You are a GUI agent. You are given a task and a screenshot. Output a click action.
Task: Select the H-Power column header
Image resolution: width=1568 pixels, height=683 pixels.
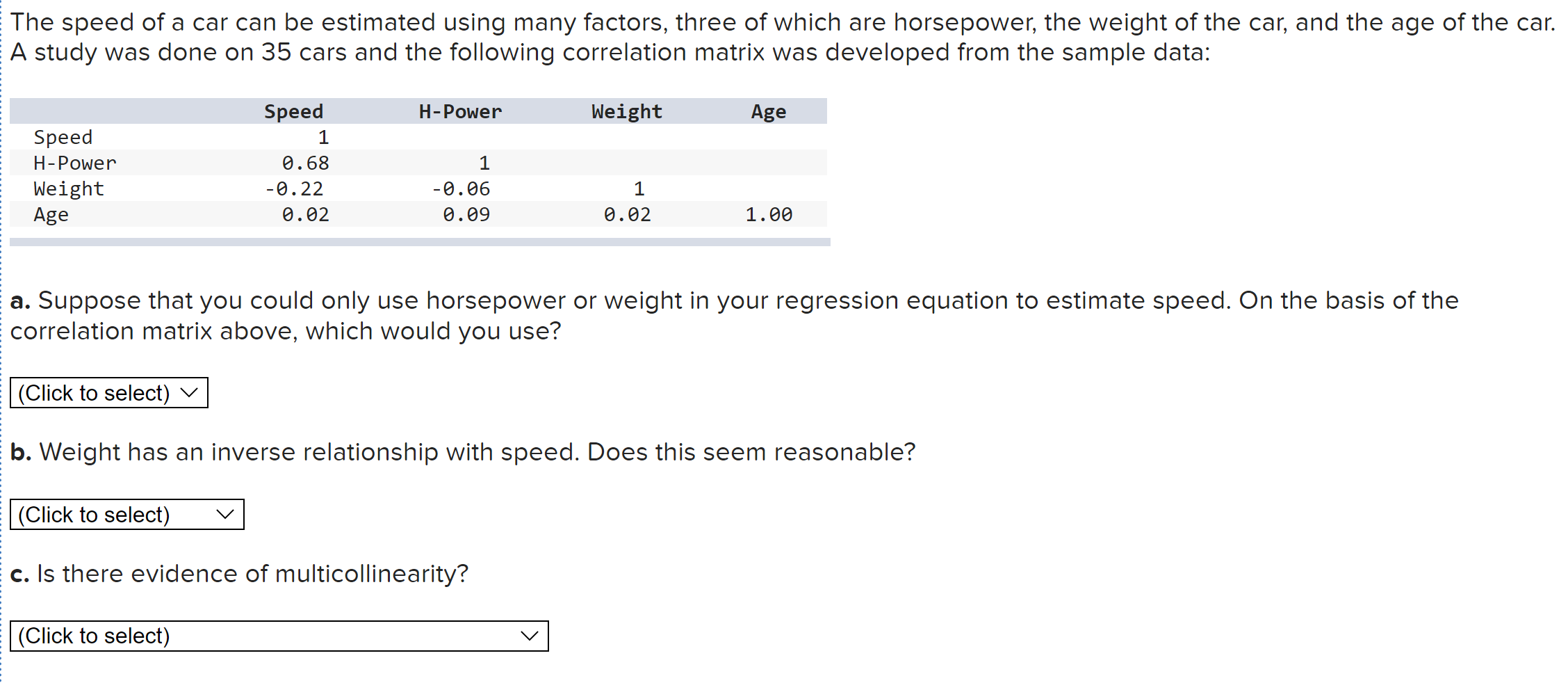(460, 111)
